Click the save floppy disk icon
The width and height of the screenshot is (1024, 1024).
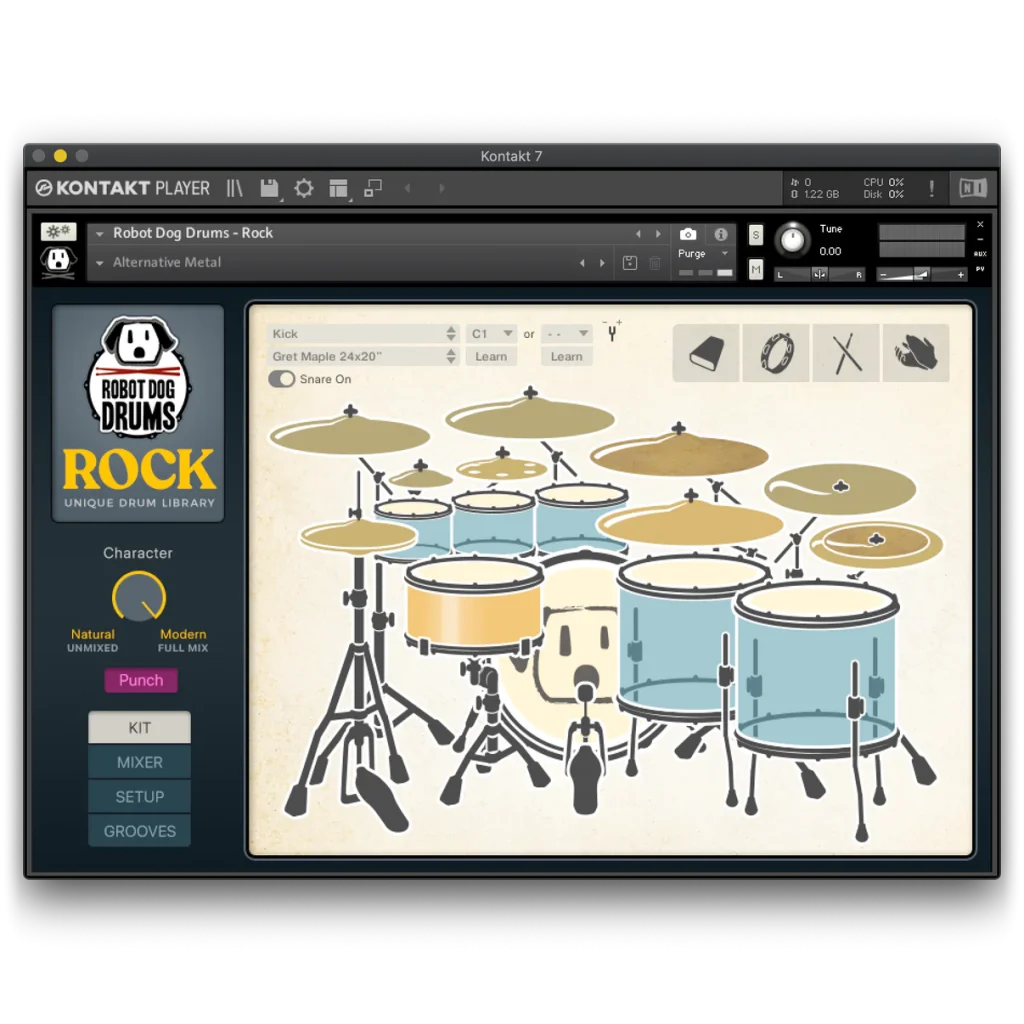269,188
